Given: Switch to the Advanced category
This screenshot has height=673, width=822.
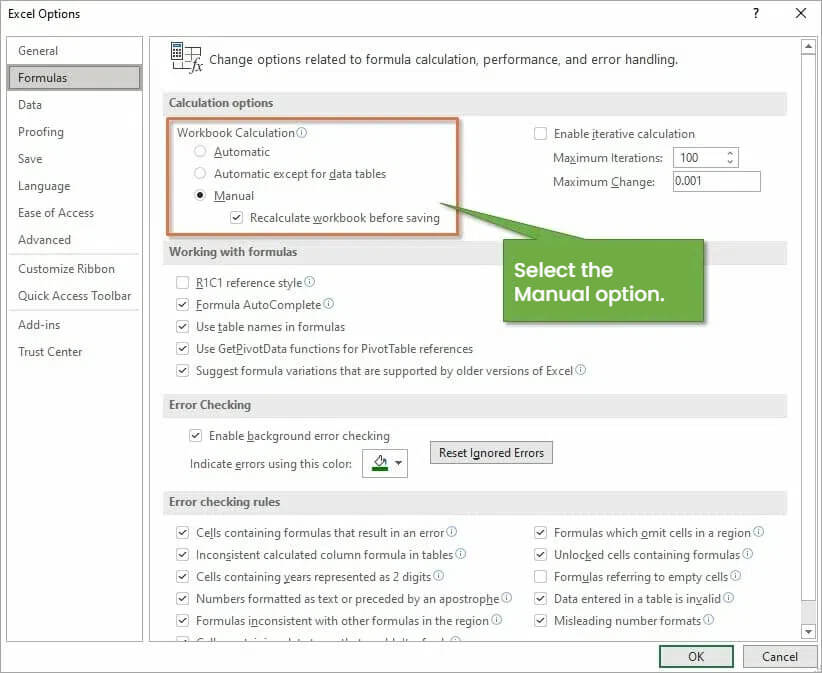Looking at the screenshot, I should [x=44, y=240].
